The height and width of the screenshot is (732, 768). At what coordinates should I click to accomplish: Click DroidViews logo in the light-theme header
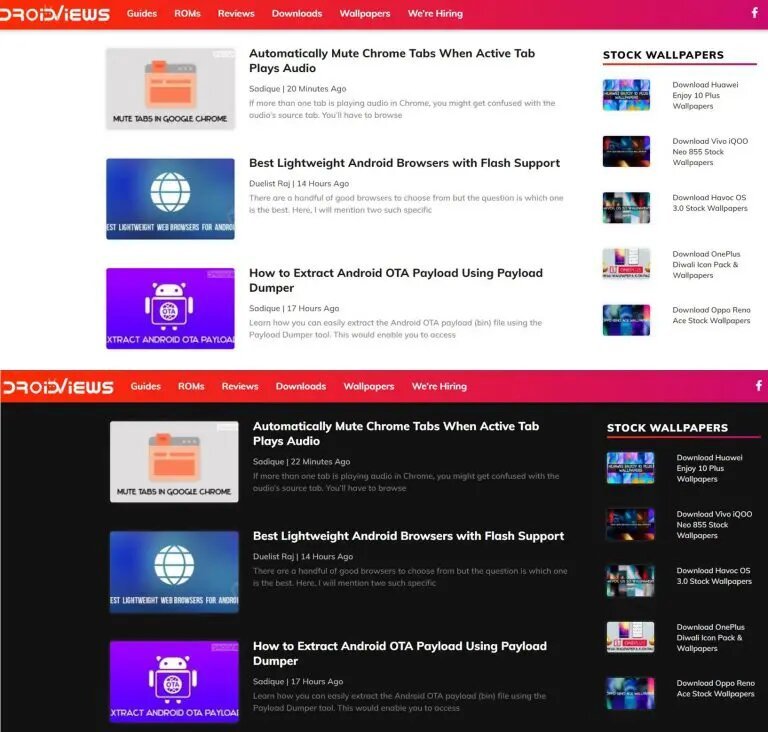(x=57, y=14)
